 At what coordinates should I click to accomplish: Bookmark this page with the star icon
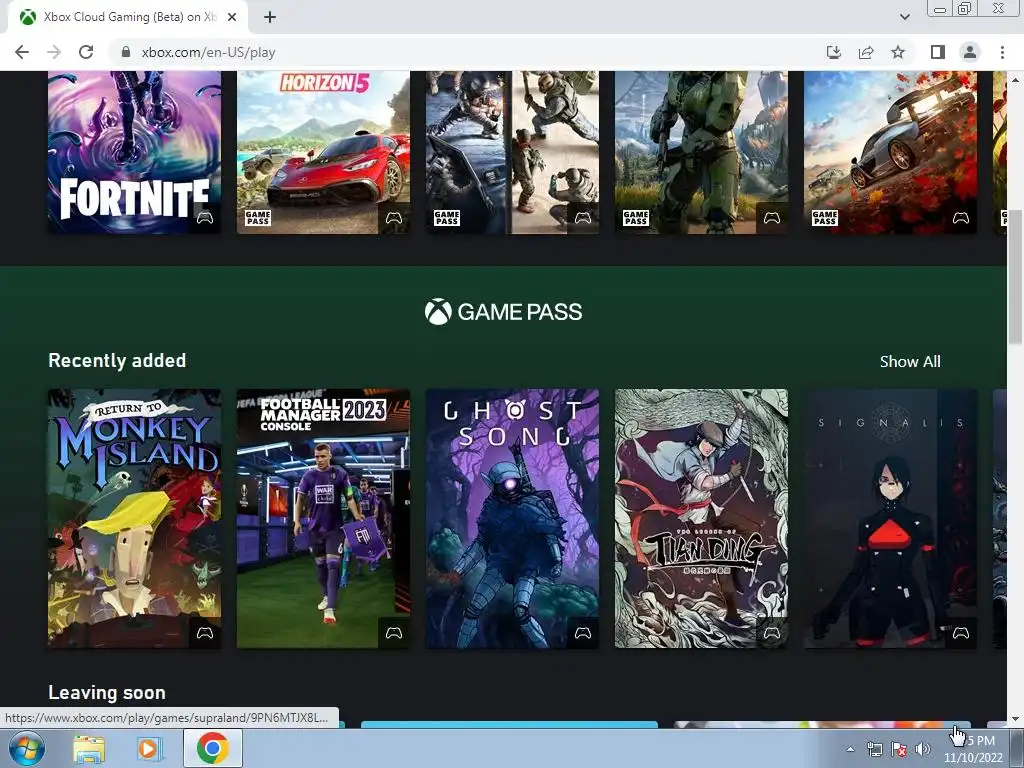tap(898, 52)
